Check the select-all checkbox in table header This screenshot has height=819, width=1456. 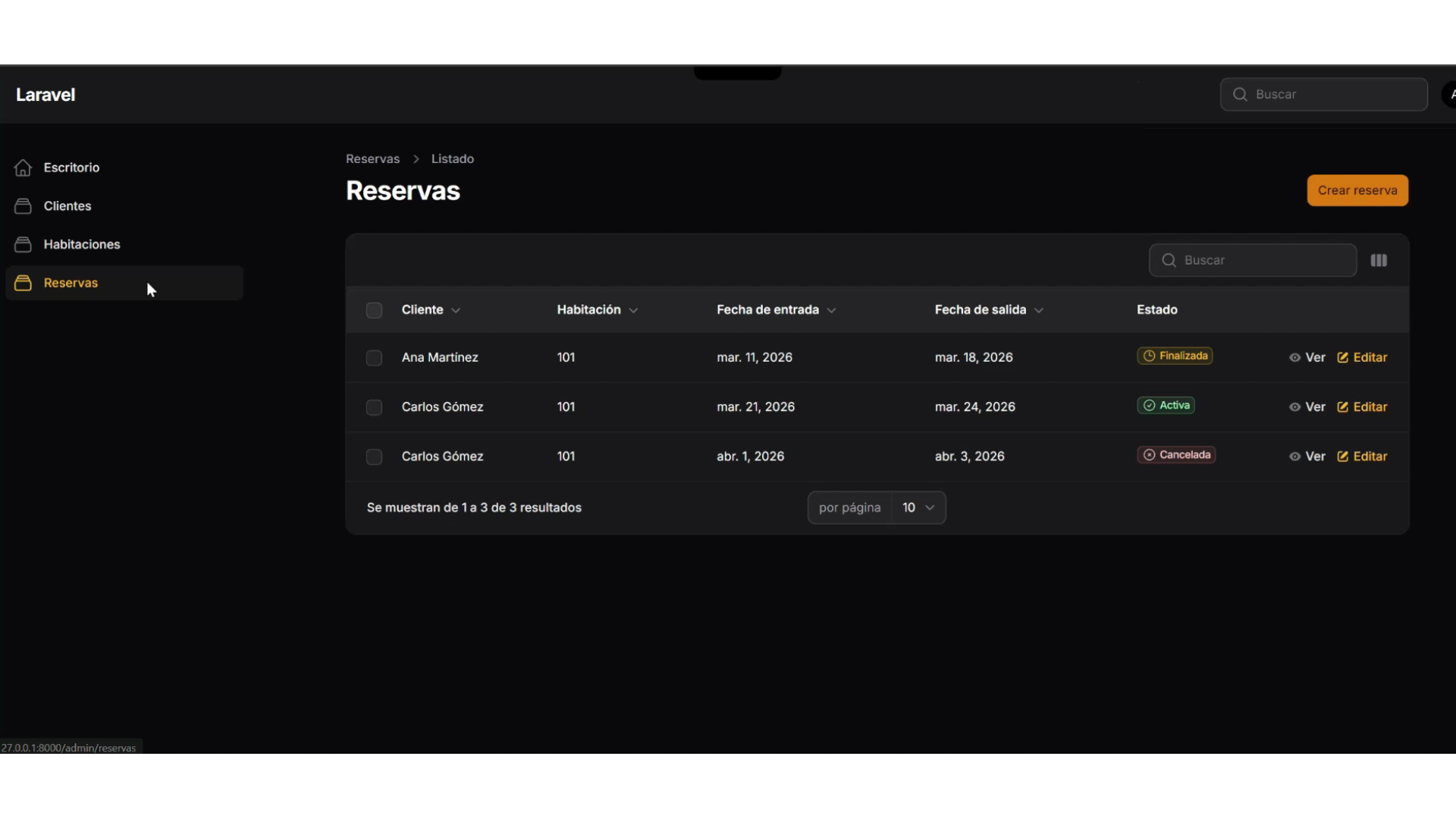tap(374, 310)
